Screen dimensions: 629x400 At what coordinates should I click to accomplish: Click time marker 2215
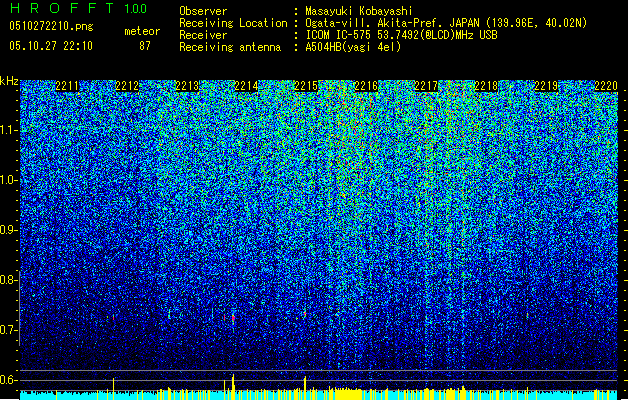pyautogui.click(x=306, y=86)
